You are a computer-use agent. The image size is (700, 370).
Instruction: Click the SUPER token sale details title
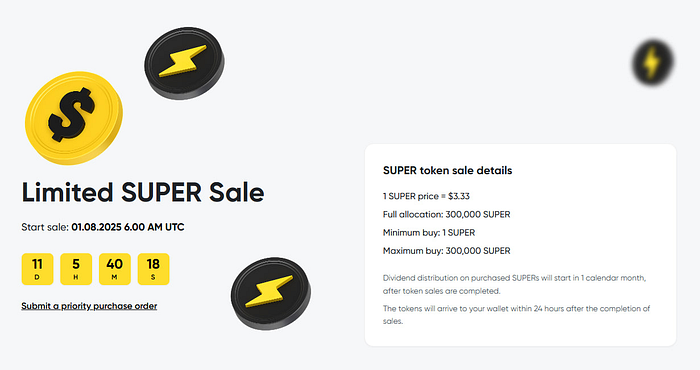(x=447, y=170)
